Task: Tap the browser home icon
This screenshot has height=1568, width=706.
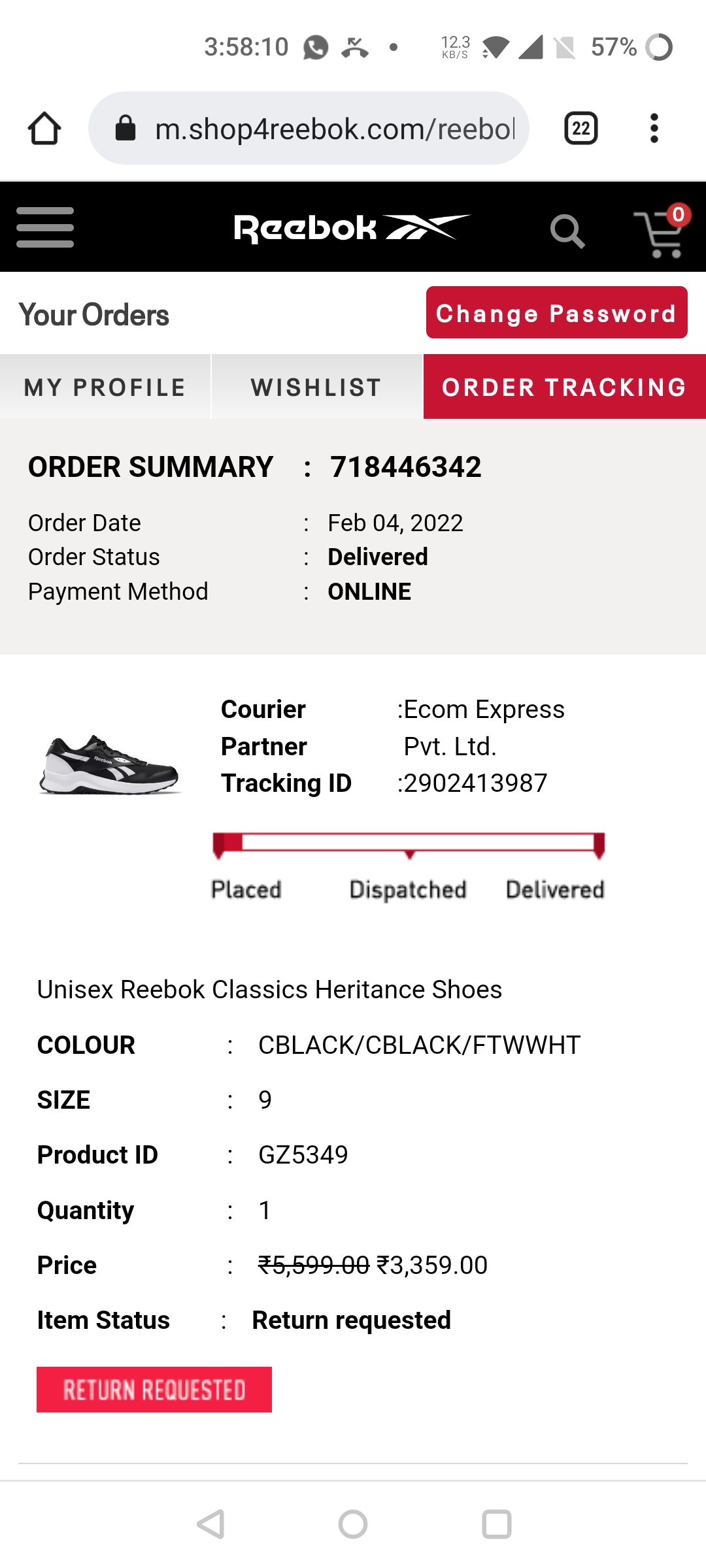Action: (43, 128)
